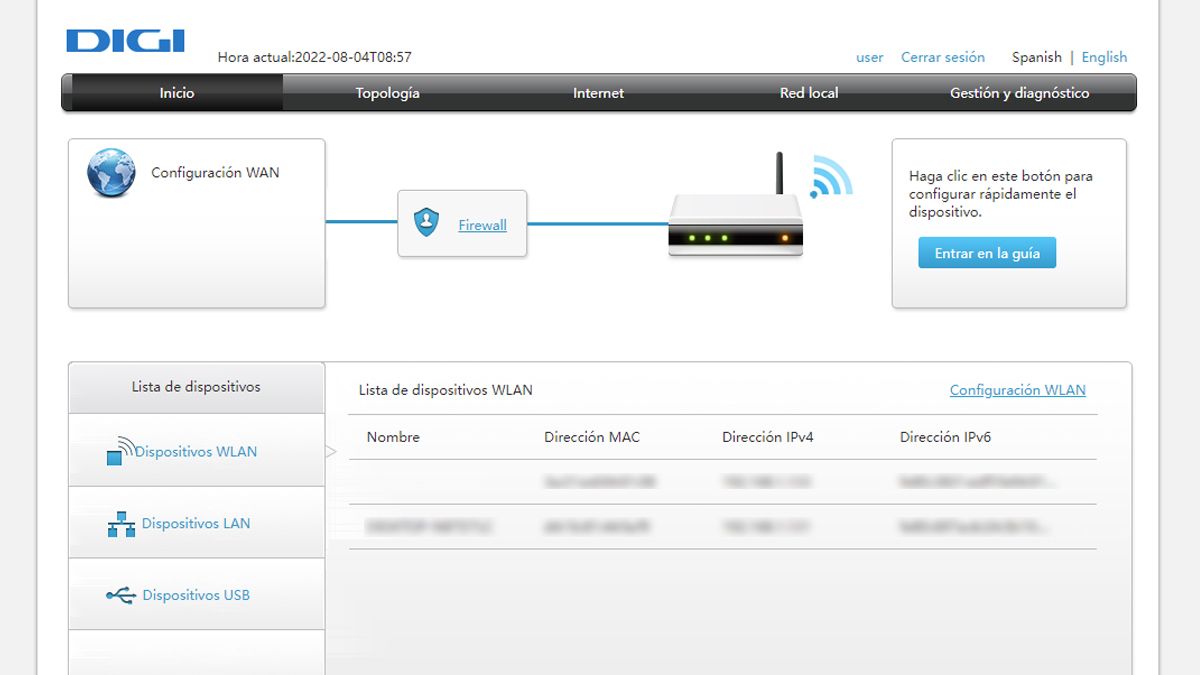Select the first device row in the WLAN list
This screenshot has height=675, width=1200.
(x=700, y=480)
